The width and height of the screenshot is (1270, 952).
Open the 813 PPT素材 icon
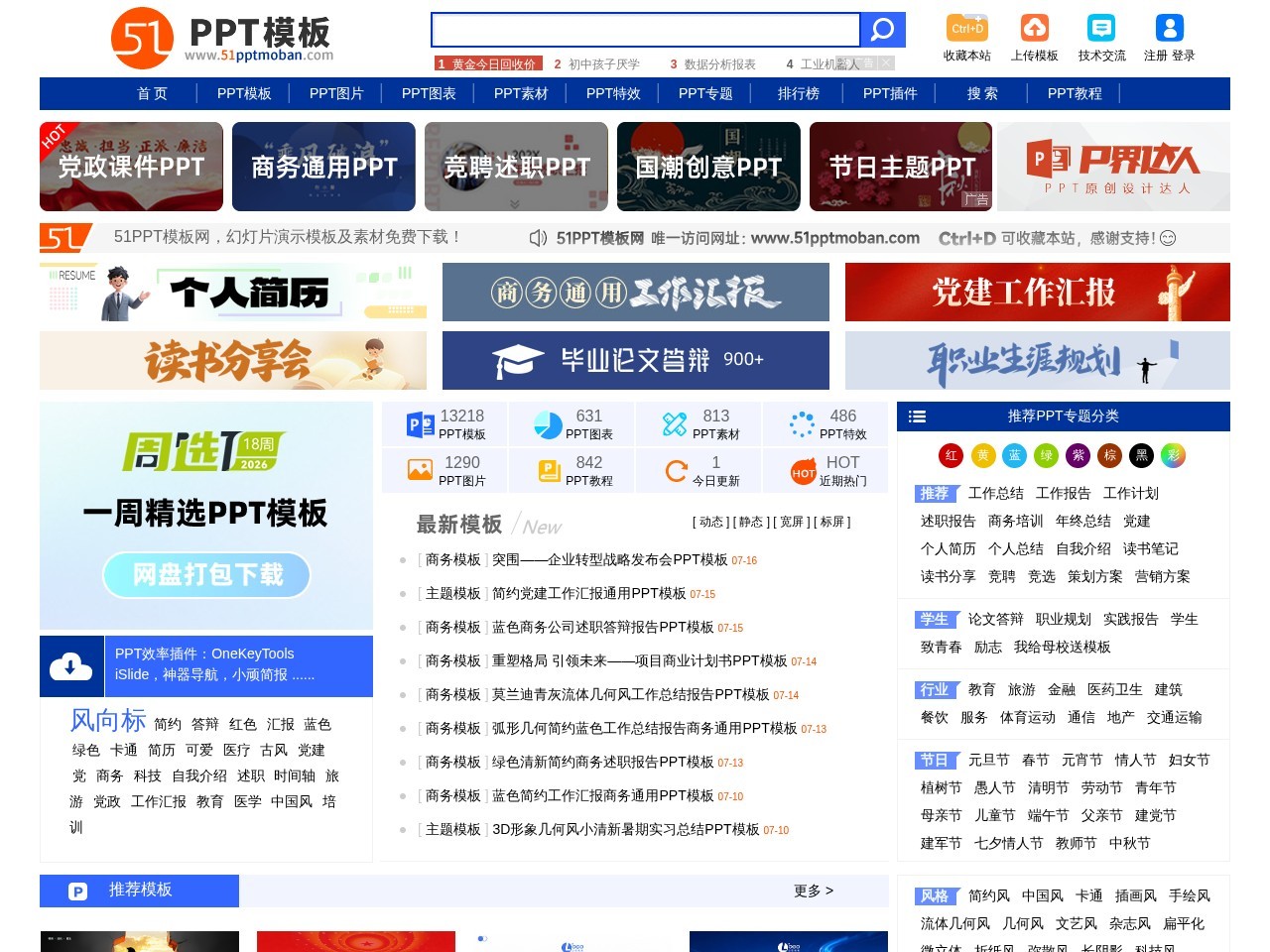pyautogui.click(x=675, y=424)
